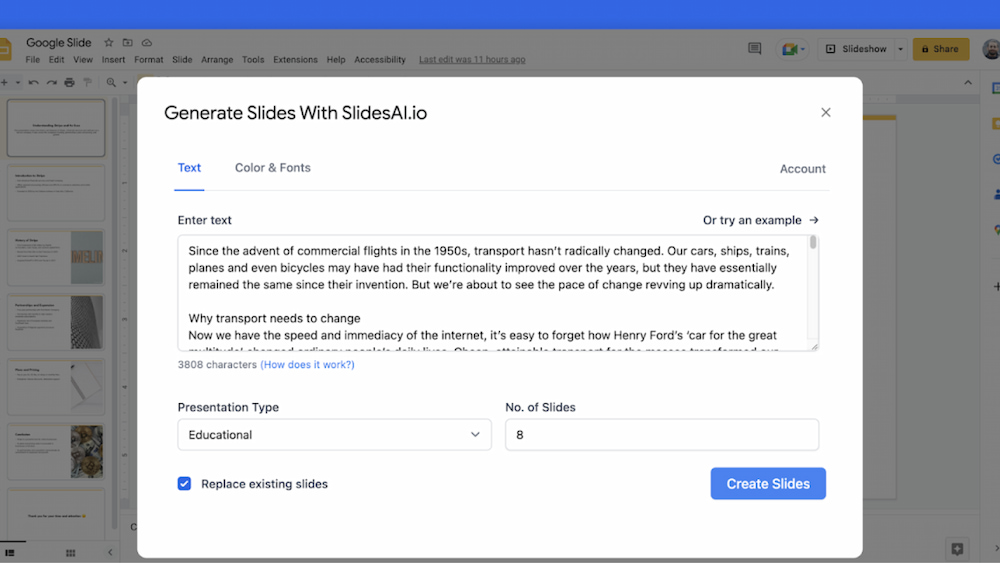The height and width of the screenshot is (563, 1000).
Task: Open the Tools menu
Action: (253, 59)
